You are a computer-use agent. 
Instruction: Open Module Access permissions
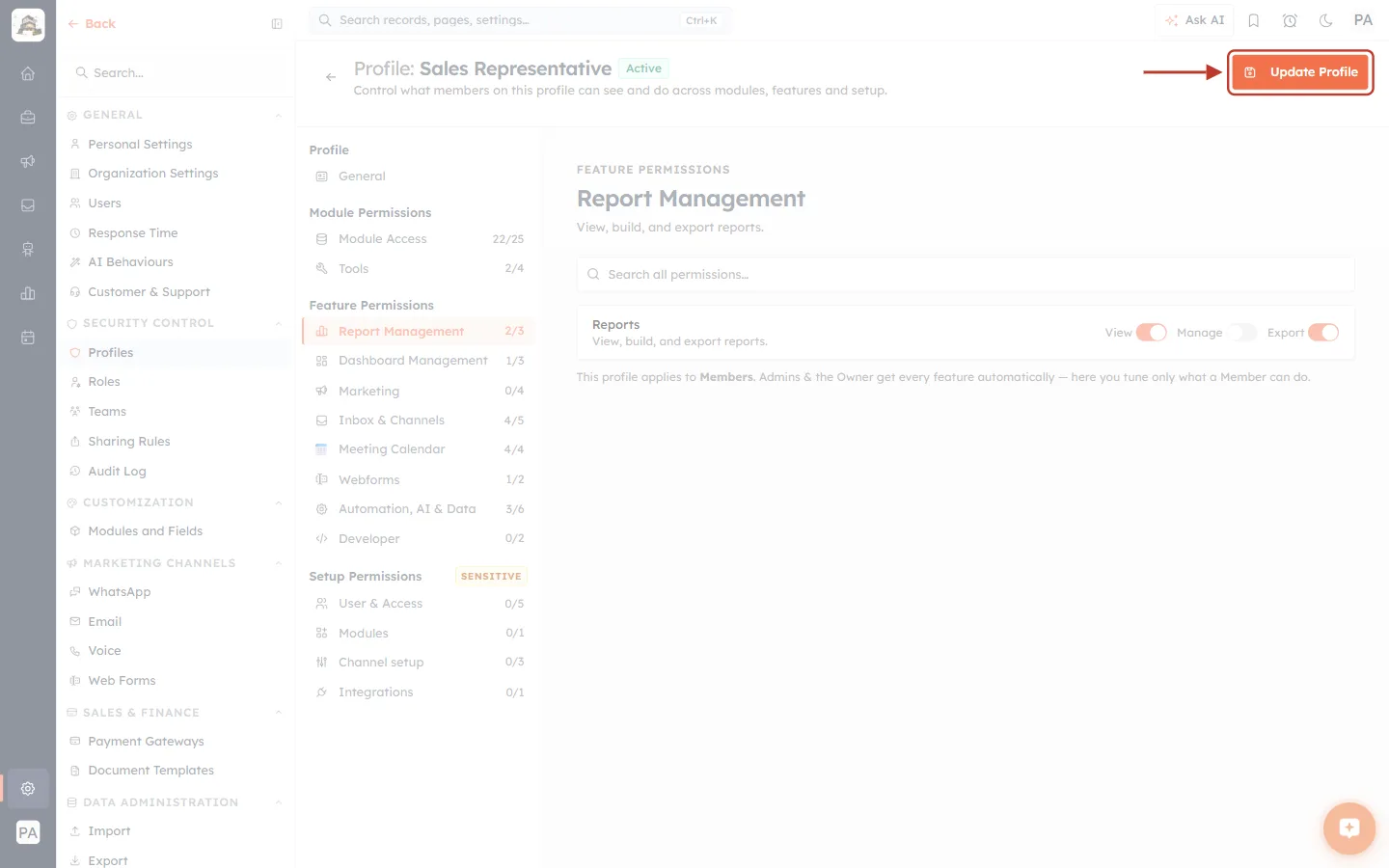419,239
